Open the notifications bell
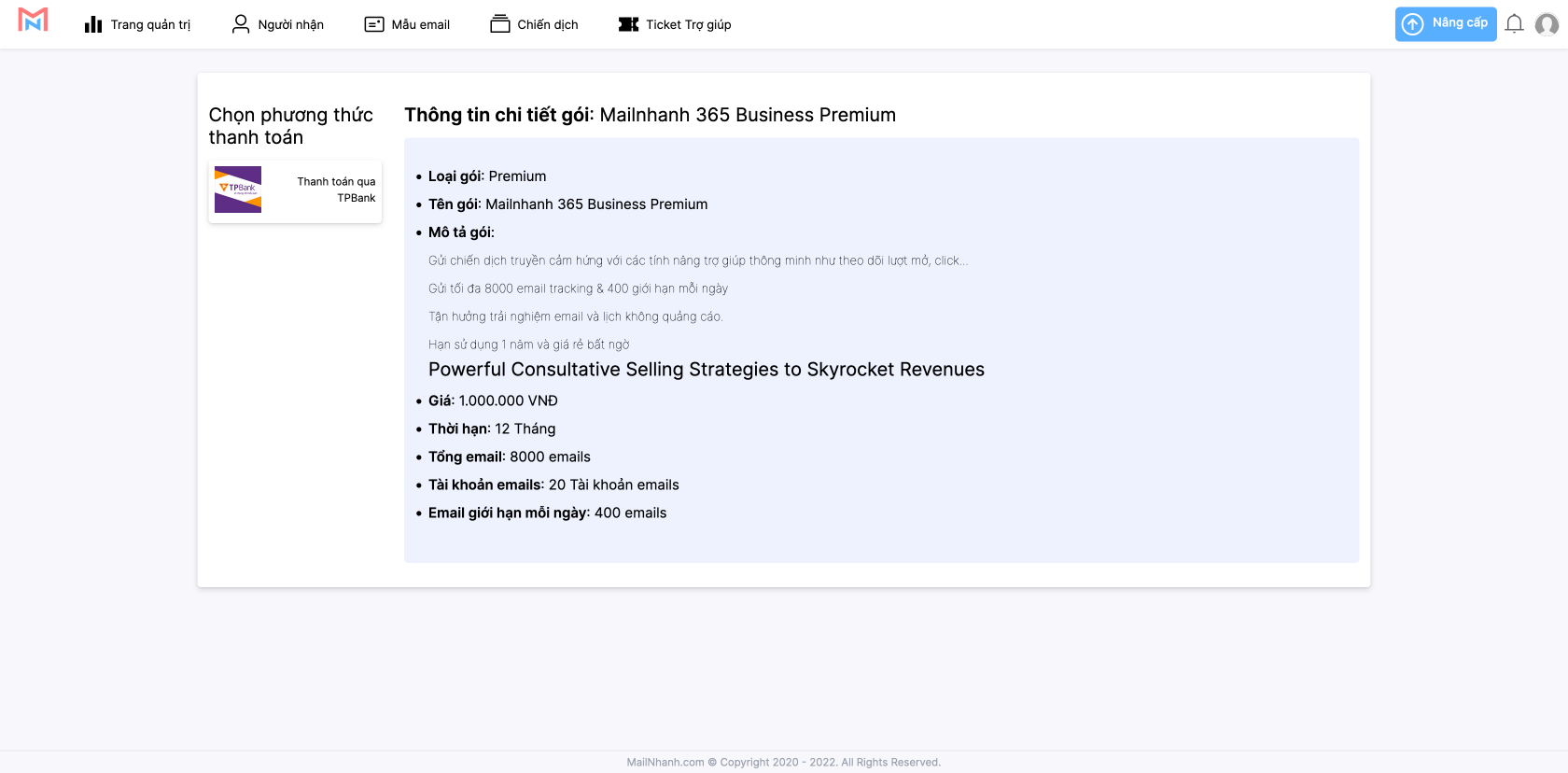 pyautogui.click(x=1514, y=24)
